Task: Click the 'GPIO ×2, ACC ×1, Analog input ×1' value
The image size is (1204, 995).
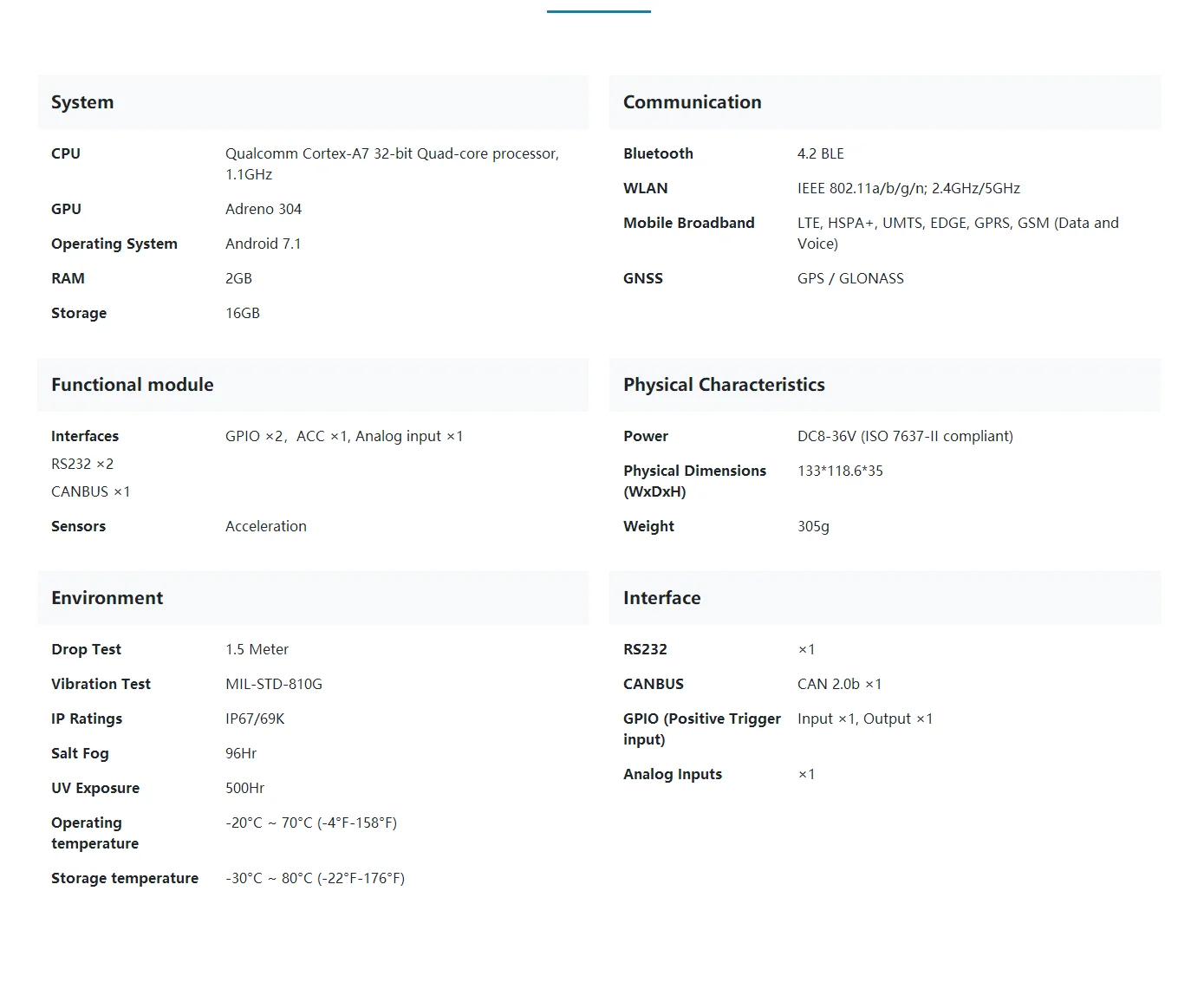Action: point(344,436)
